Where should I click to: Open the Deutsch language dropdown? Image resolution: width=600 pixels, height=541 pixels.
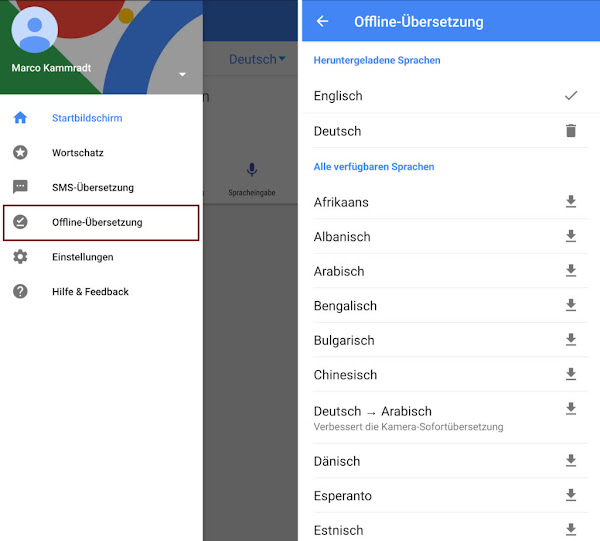coord(257,59)
